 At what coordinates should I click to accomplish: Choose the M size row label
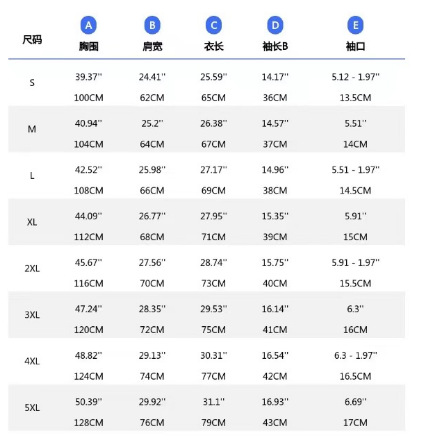32,129
